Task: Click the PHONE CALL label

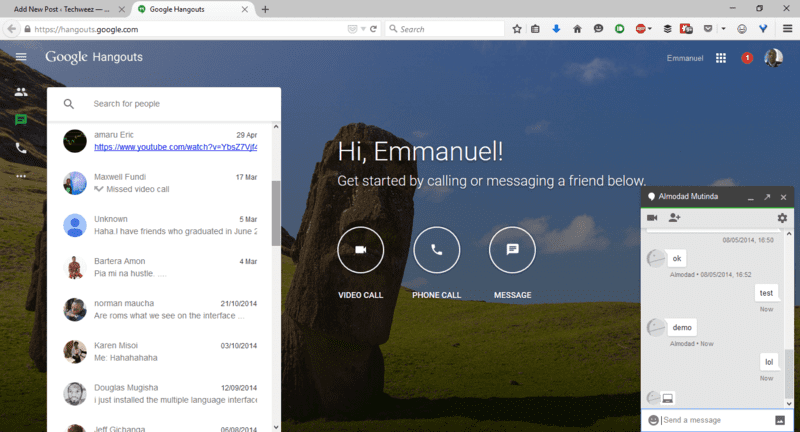Action: coord(437,295)
